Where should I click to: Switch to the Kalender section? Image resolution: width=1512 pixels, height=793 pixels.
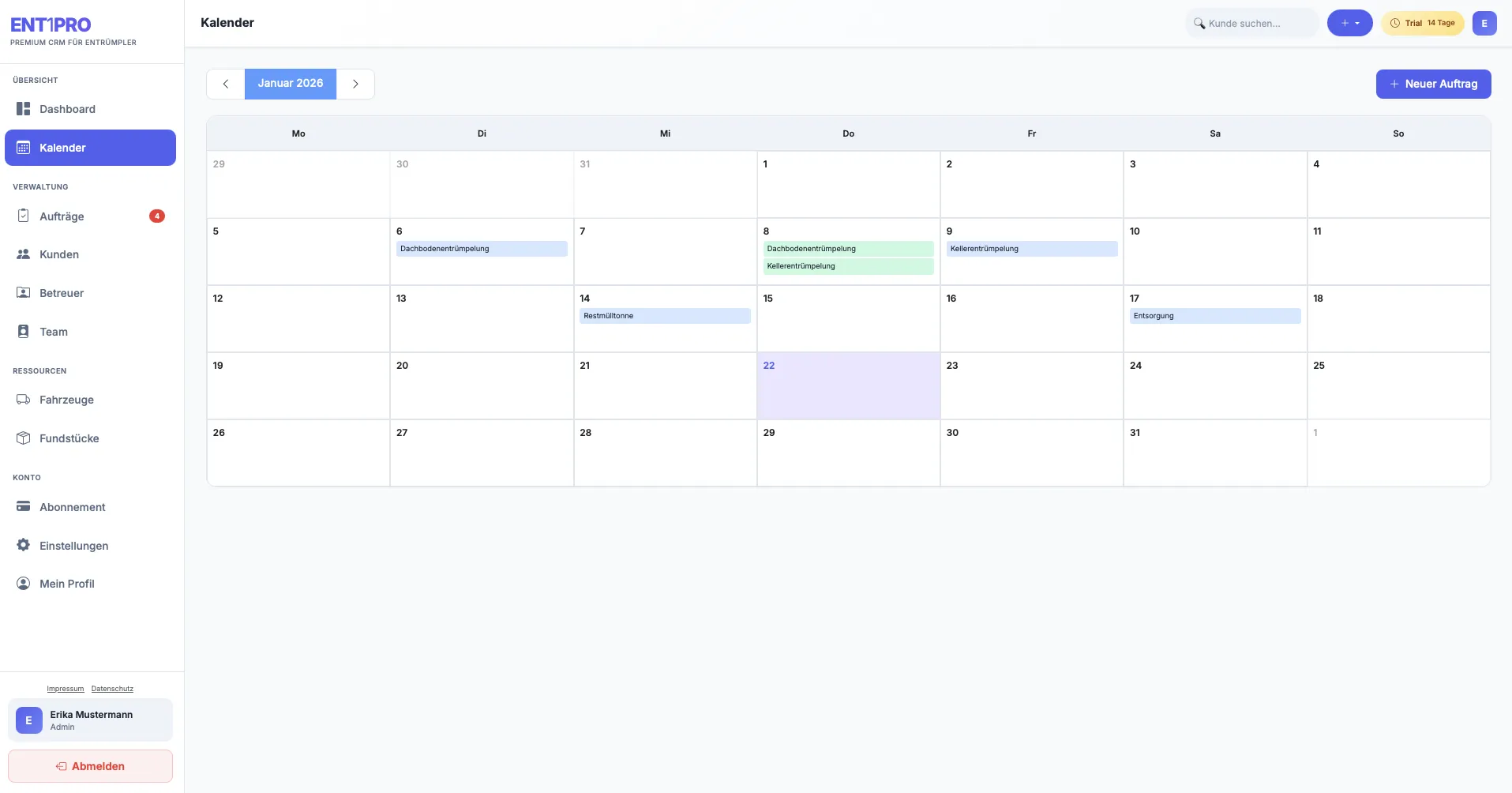pos(63,147)
